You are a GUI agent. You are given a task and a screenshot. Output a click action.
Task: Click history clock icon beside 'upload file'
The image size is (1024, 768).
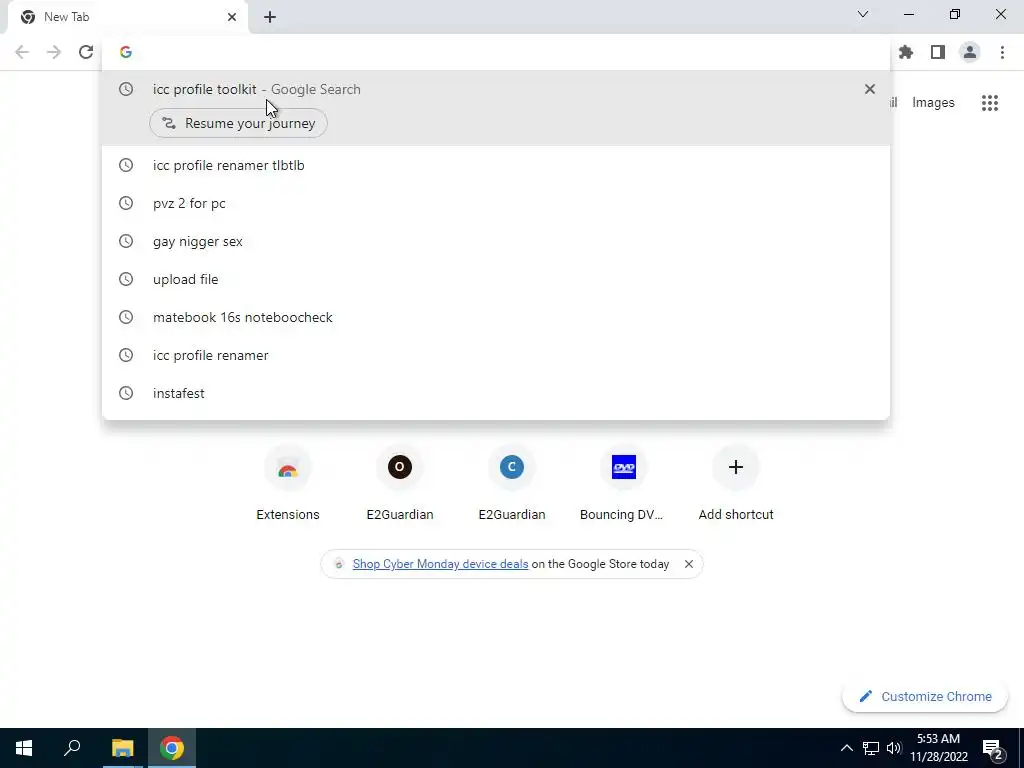126,279
